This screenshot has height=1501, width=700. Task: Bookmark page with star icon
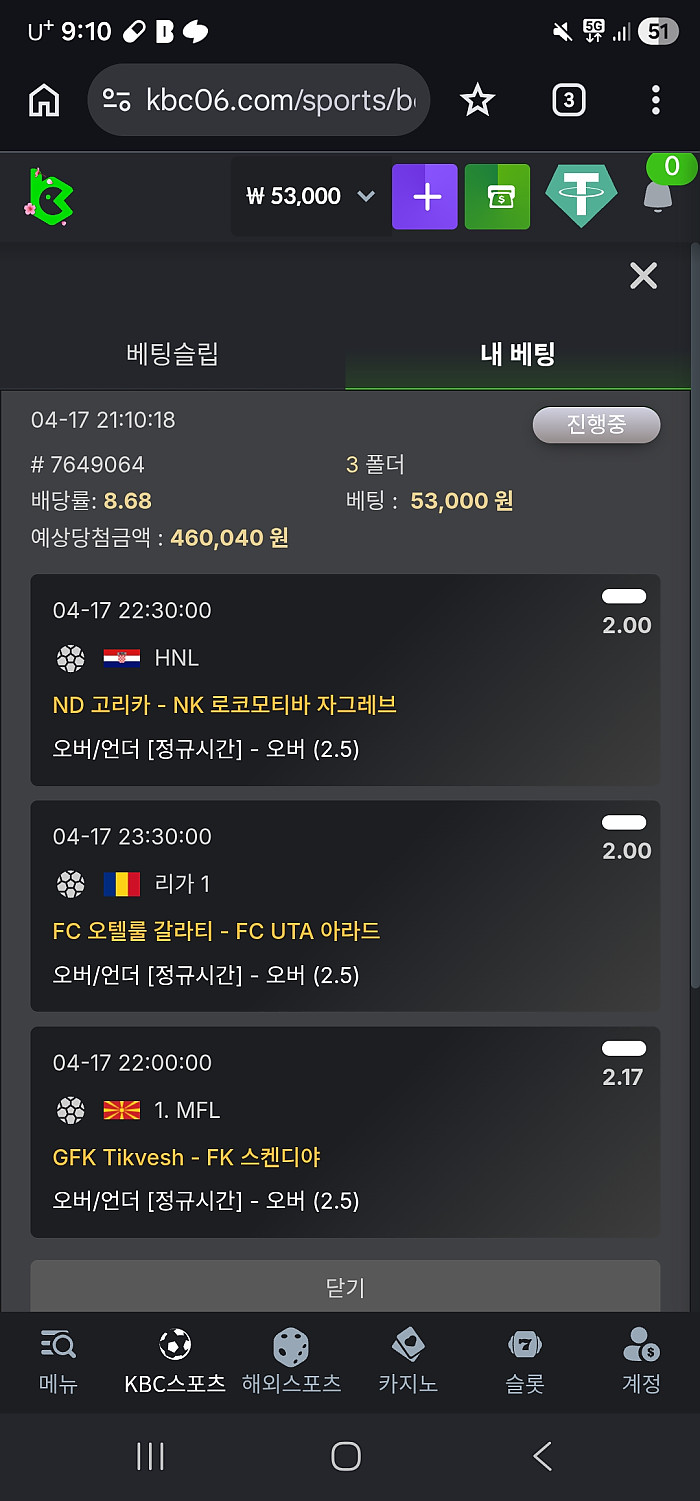coord(477,100)
